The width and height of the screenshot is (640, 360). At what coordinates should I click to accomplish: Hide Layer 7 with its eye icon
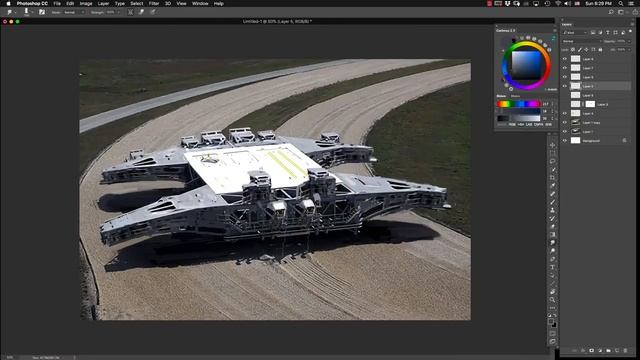click(565, 68)
